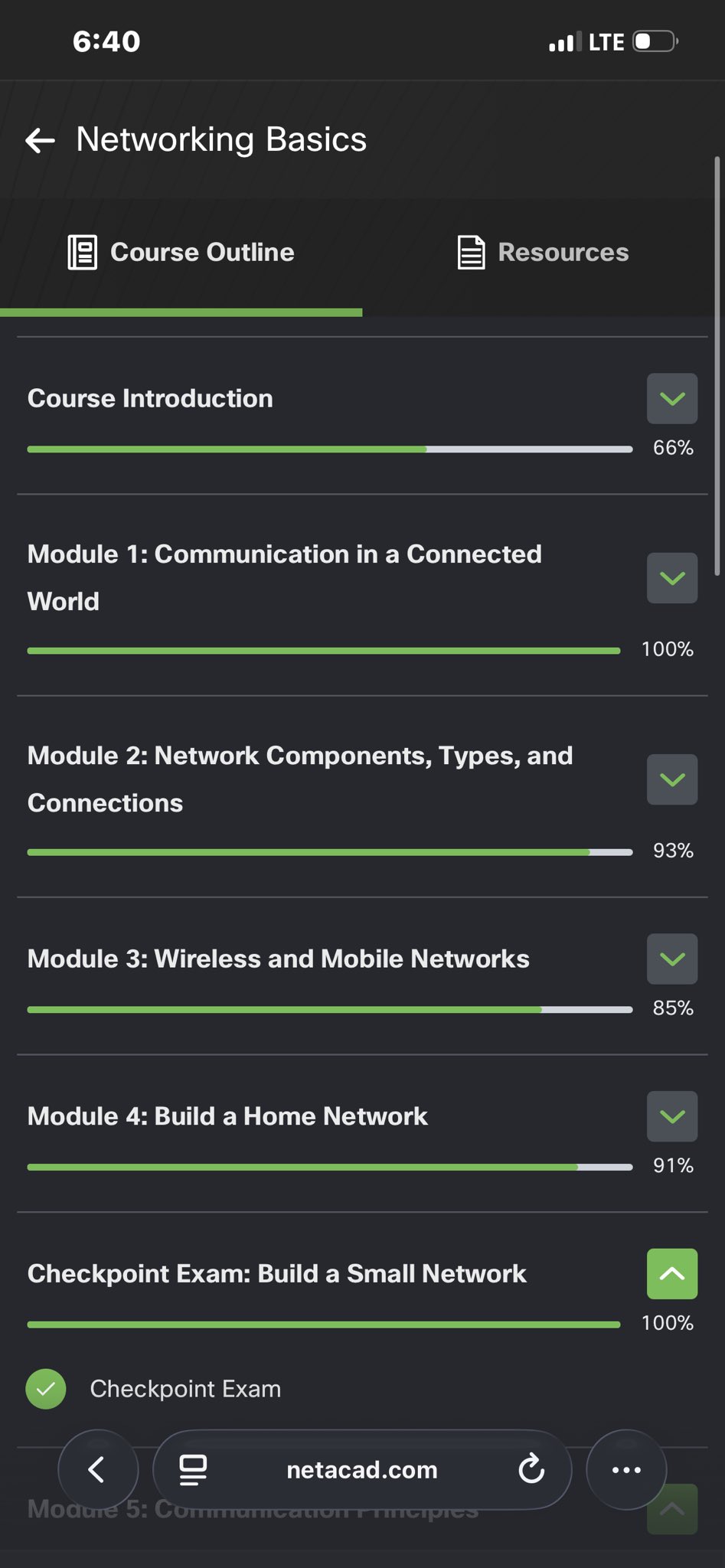Expand Module 2 Network Components section

coord(671,779)
